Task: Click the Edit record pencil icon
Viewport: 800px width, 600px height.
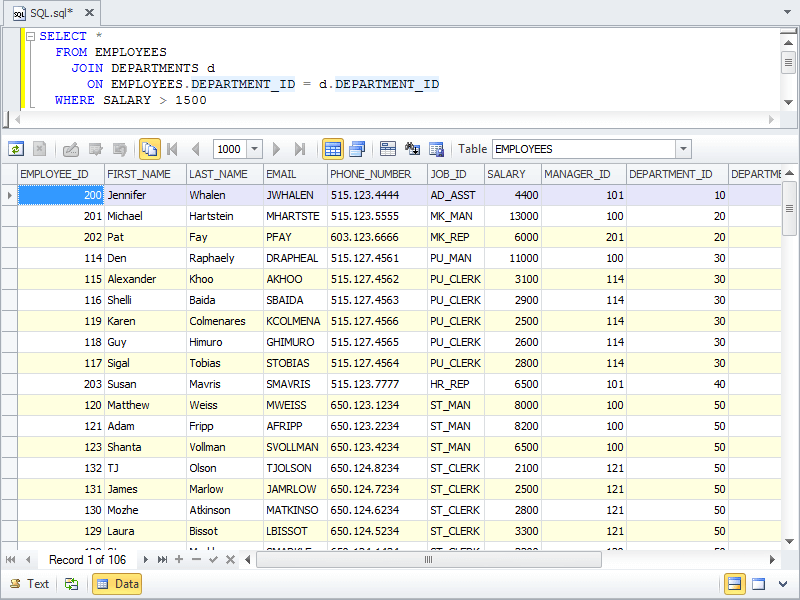Action: pyautogui.click(x=70, y=149)
